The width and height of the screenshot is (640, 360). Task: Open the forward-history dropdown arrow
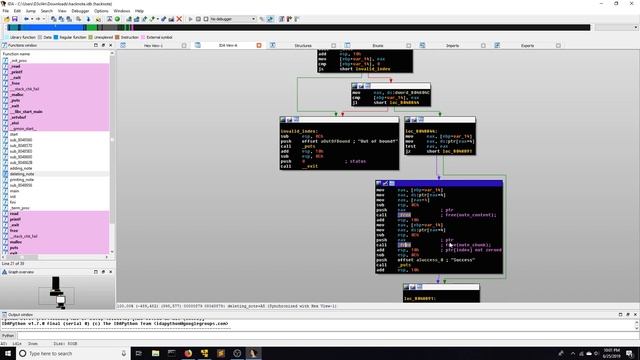coord(43,19)
